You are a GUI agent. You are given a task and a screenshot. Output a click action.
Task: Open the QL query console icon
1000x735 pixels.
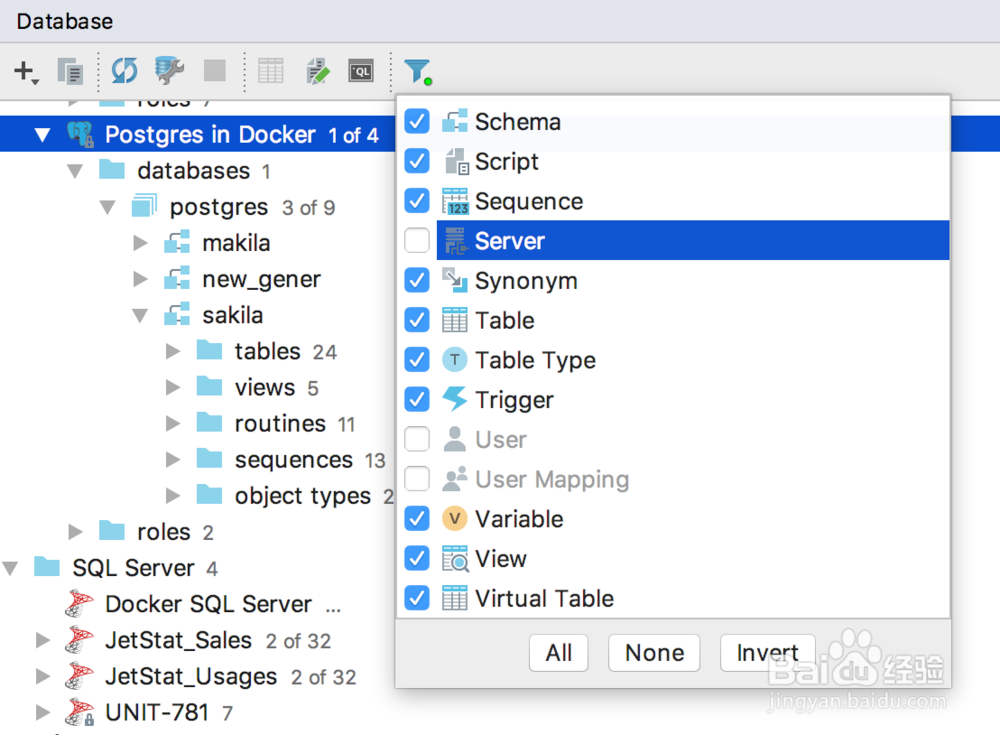coord(360,71)
